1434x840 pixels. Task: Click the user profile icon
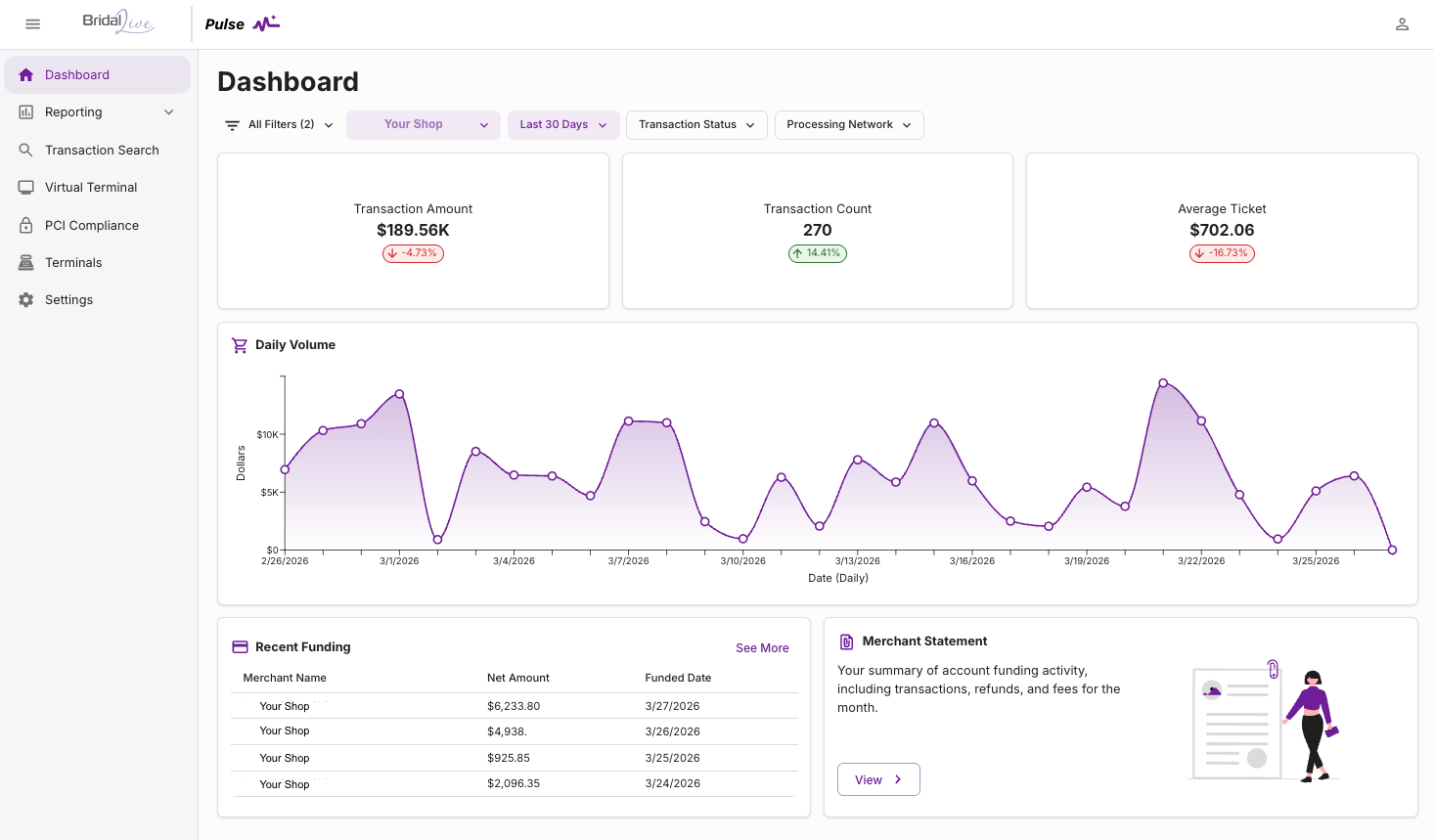click(1402, 24)
